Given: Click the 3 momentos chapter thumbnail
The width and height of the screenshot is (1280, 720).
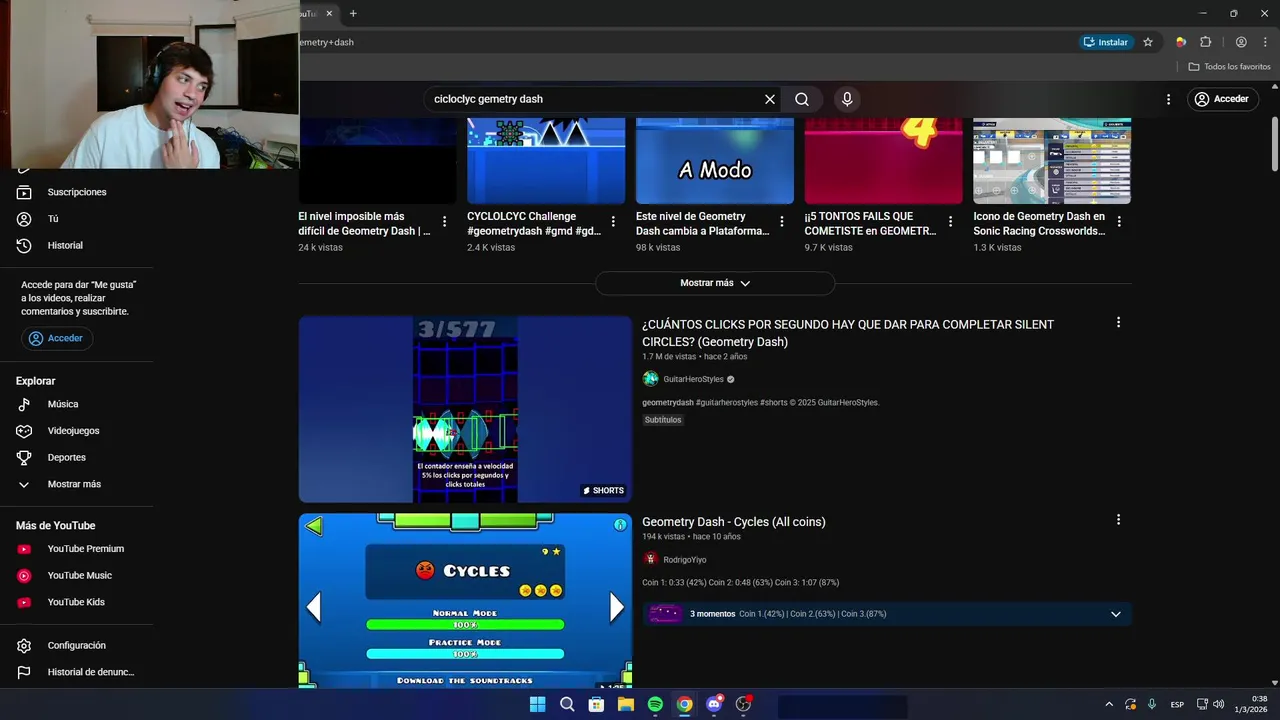Looking at the screenshot, I should coord(665,614).
